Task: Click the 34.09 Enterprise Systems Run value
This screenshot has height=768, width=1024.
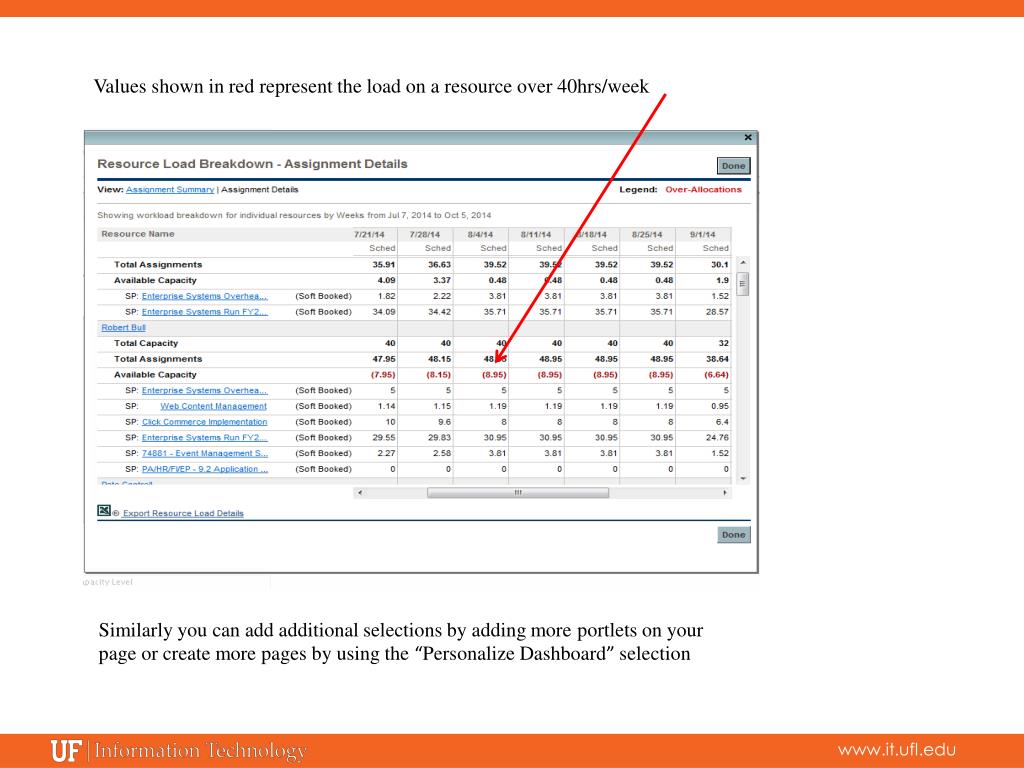Action: point(384,312)
